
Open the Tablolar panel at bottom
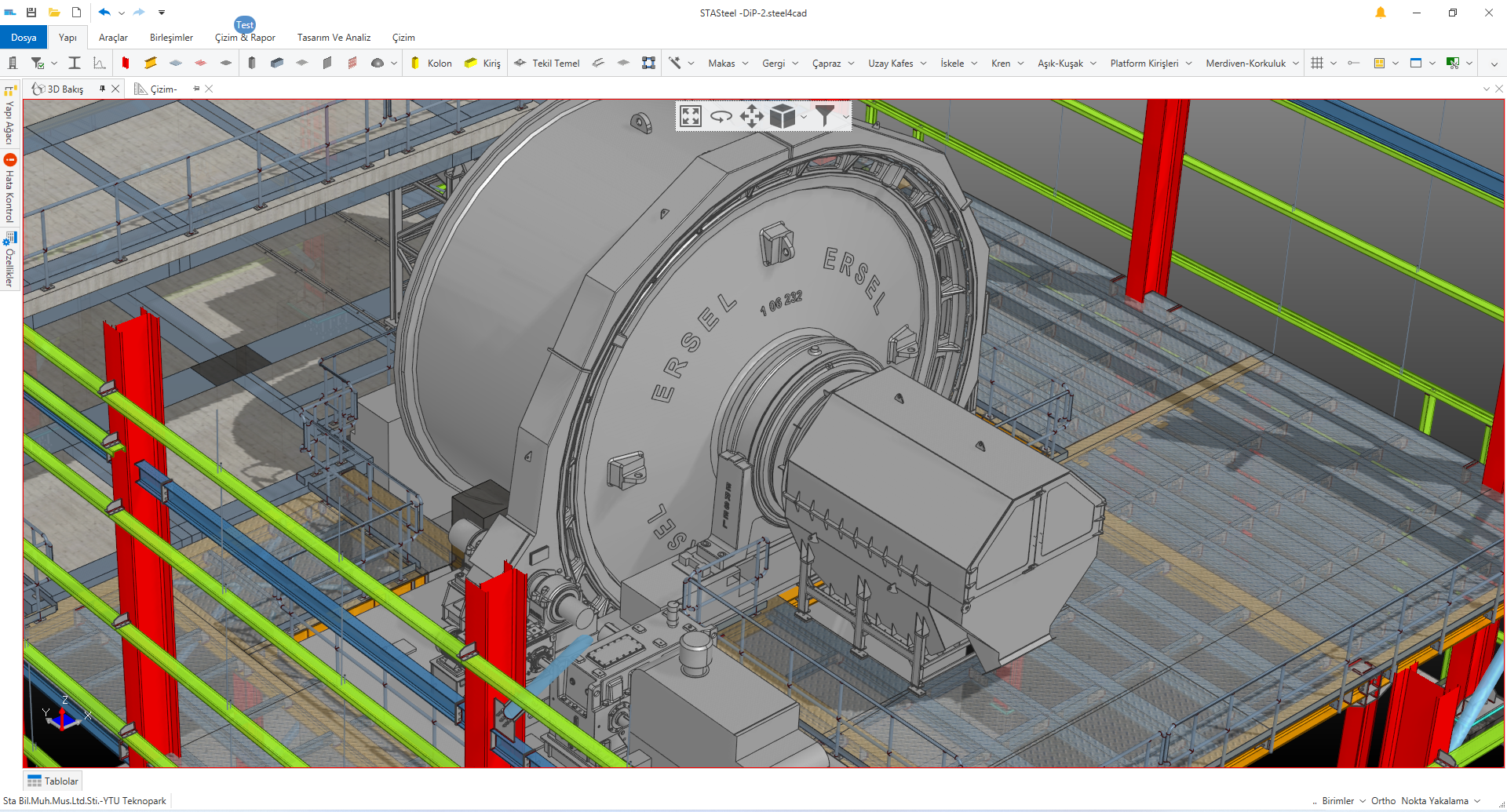click(53, 781)
